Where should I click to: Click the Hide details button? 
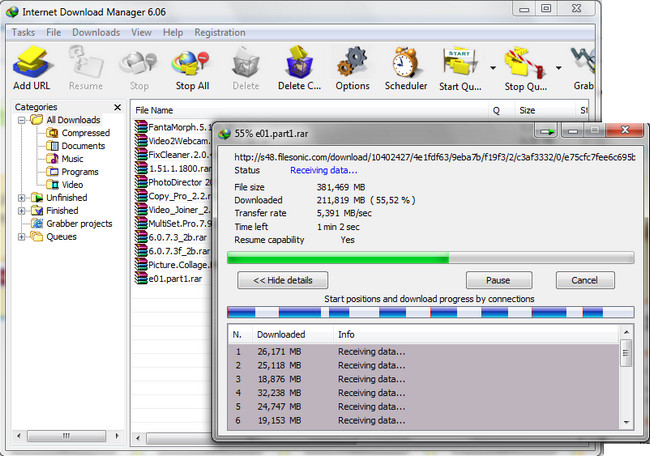point(283,280)
